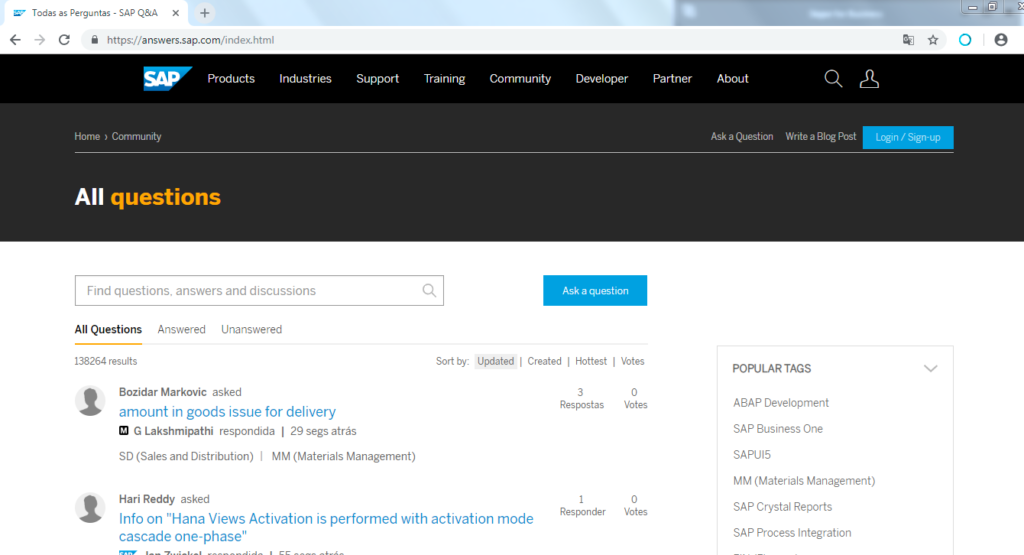Open the Developer menu
Image resolution: width=1024 pixels, height=555 pixels.
coord(601,78)
